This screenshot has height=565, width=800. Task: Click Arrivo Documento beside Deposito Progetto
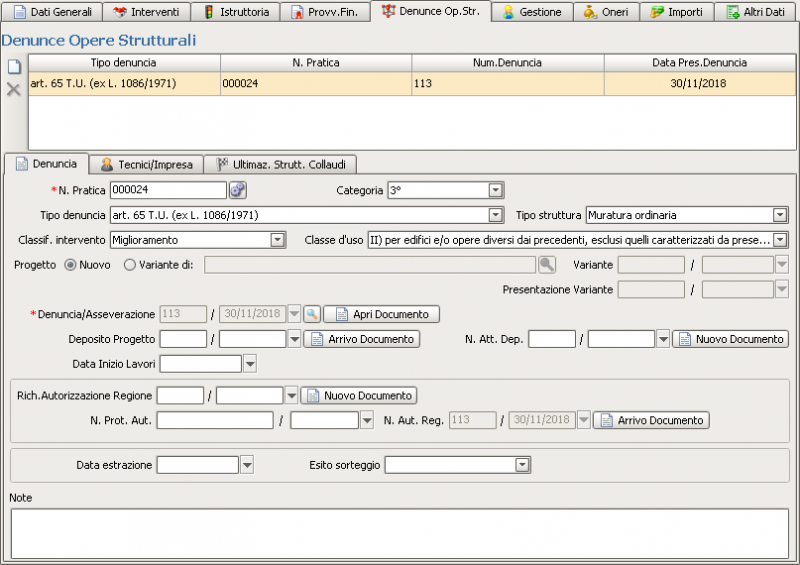pyautogui.click(x=362, y=339)
